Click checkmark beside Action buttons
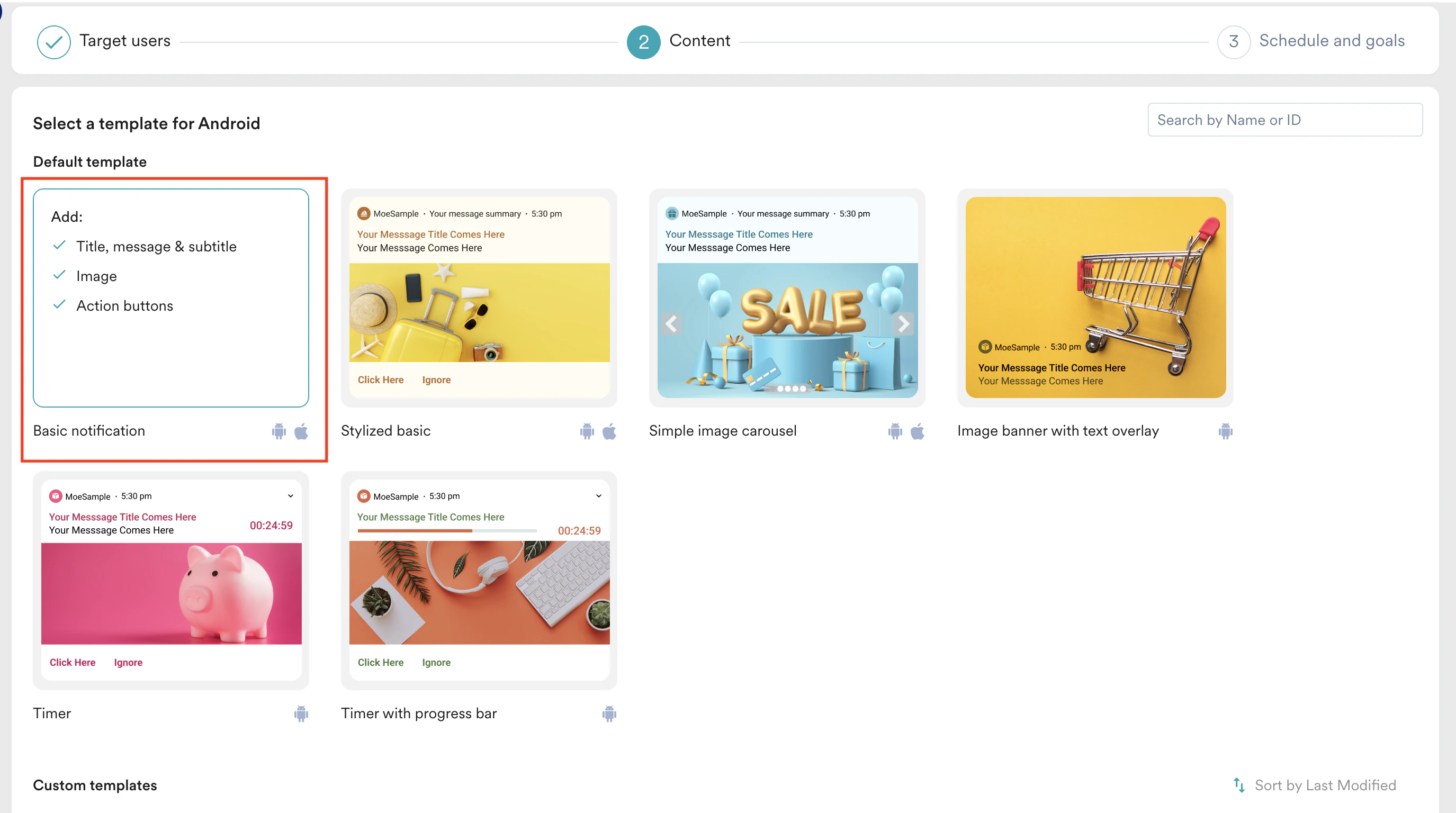1456x813 pixels. pyautogui.click(x=59, y=305)
